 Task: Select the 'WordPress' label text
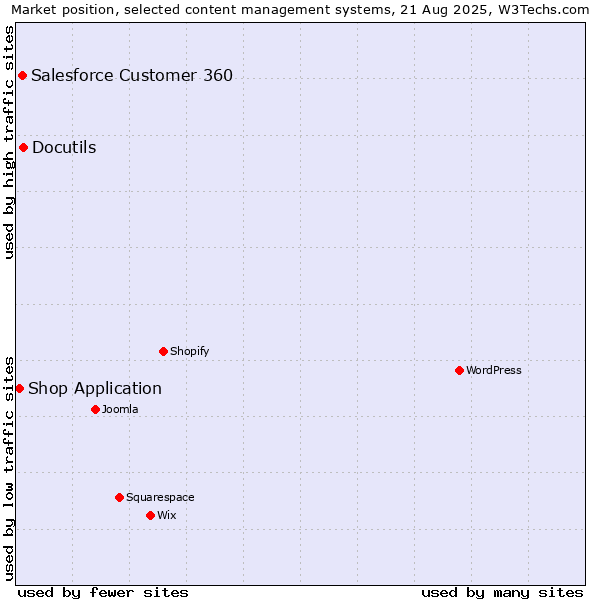(494, 370)
